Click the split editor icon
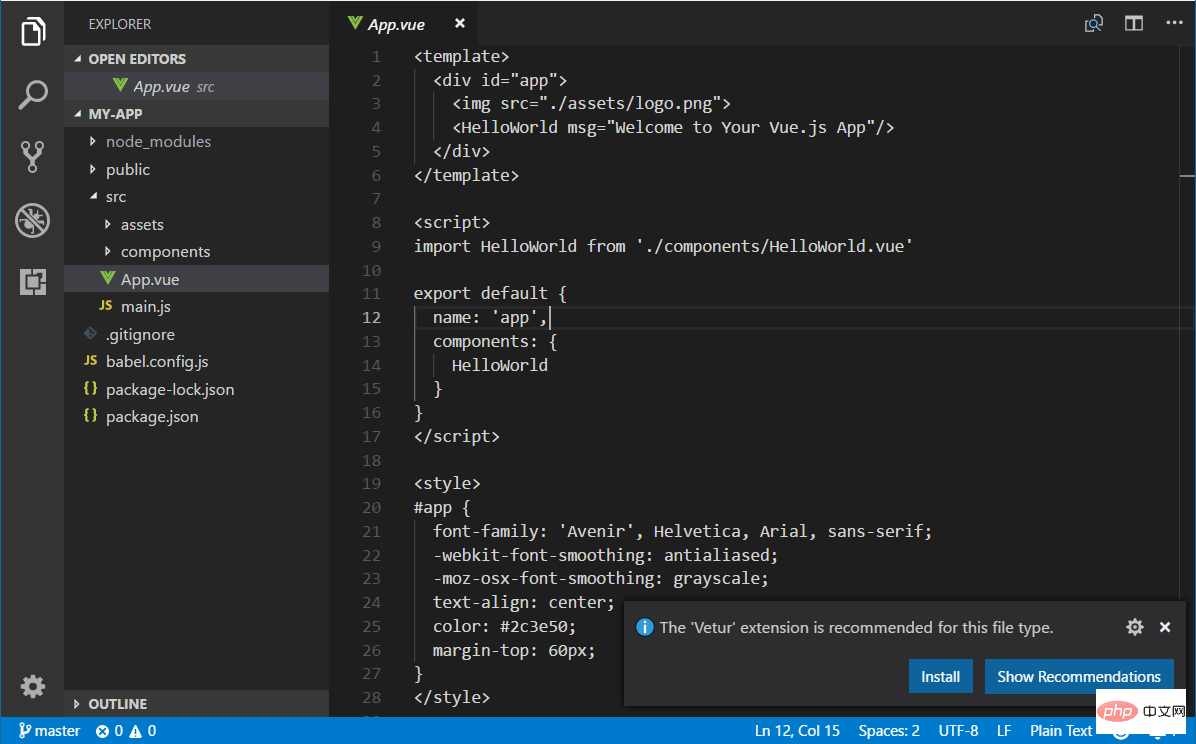Image resolution: width=1196 pixels, height=744 pixels. coord(1133,23)
